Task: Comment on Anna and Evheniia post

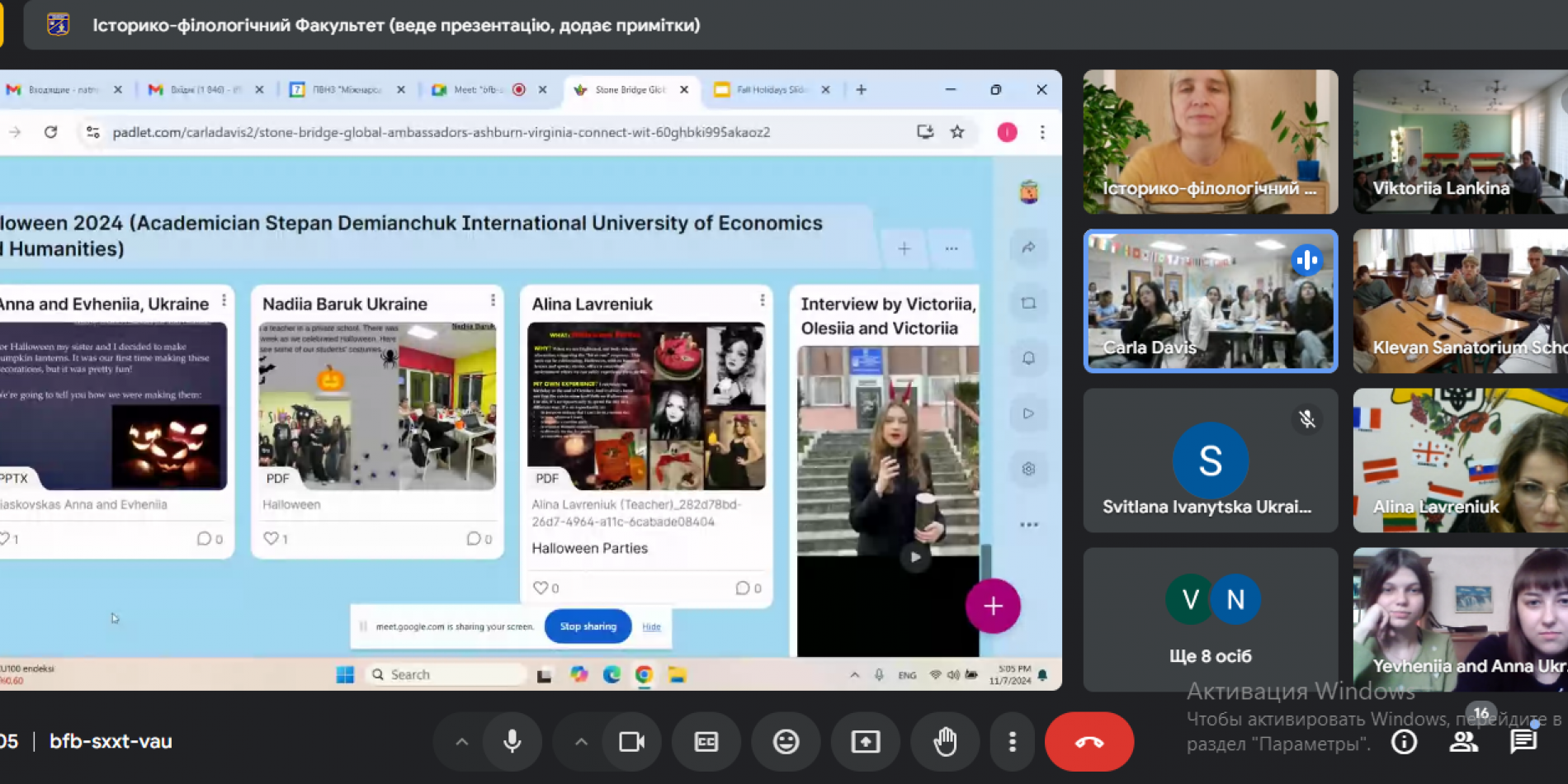Action: click(x=204, y=538)
